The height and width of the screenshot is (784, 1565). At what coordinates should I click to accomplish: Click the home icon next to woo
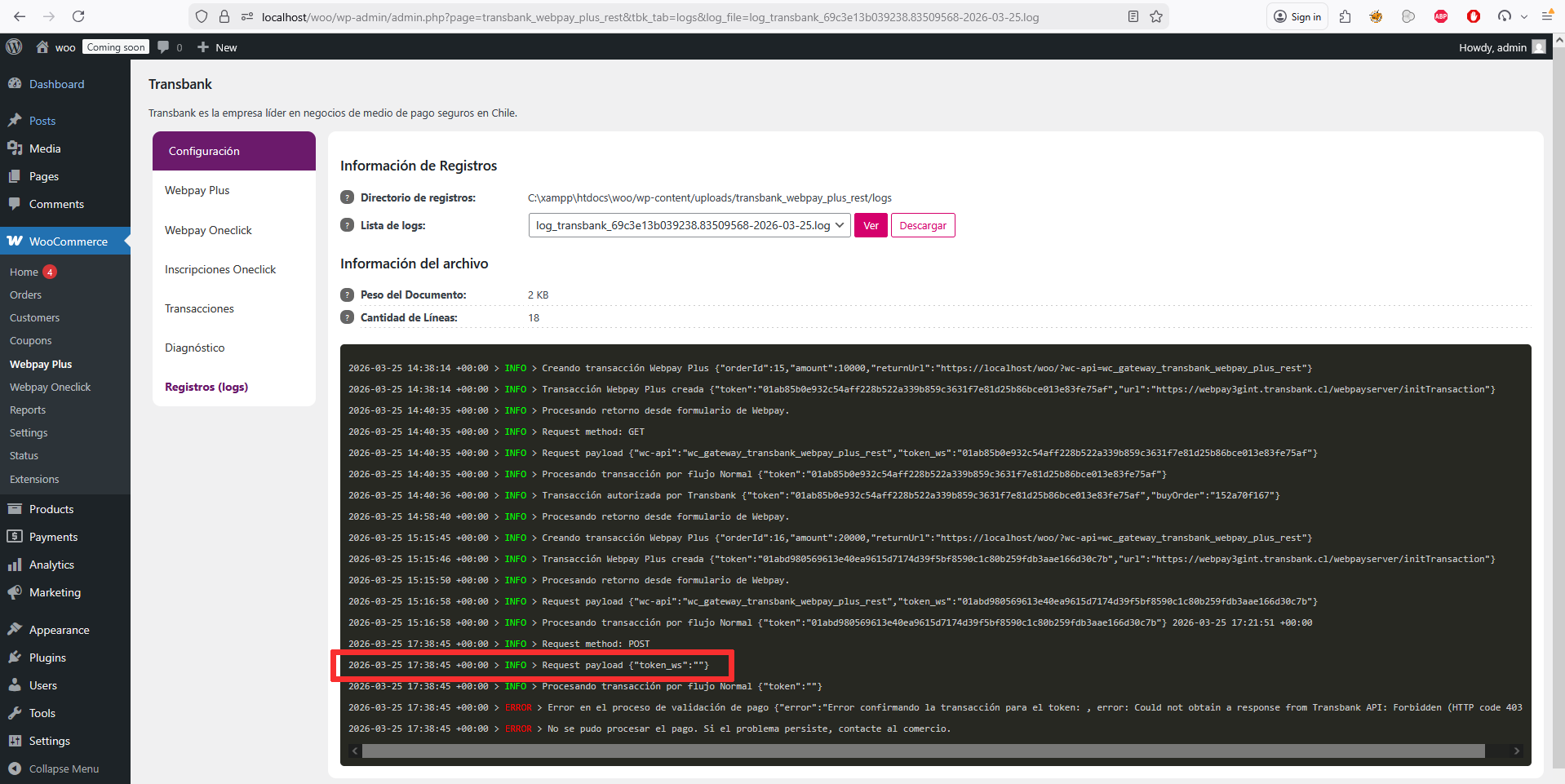click(42, 47)
